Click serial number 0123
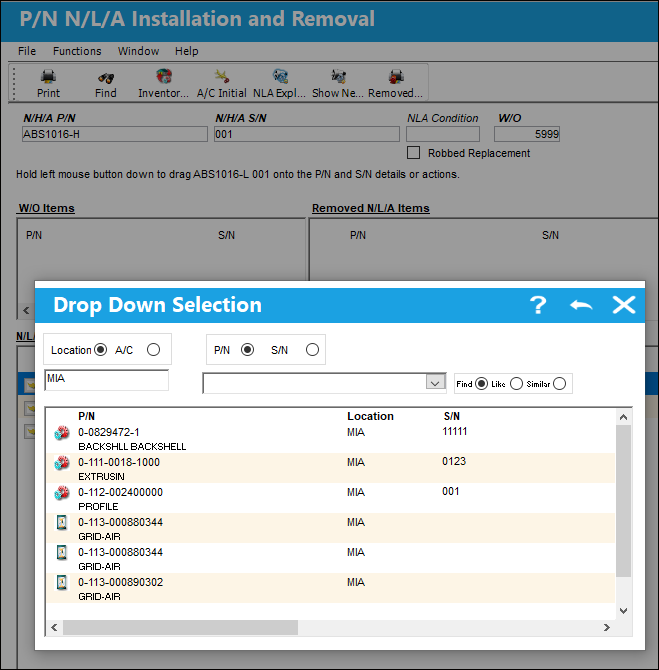 454,461
